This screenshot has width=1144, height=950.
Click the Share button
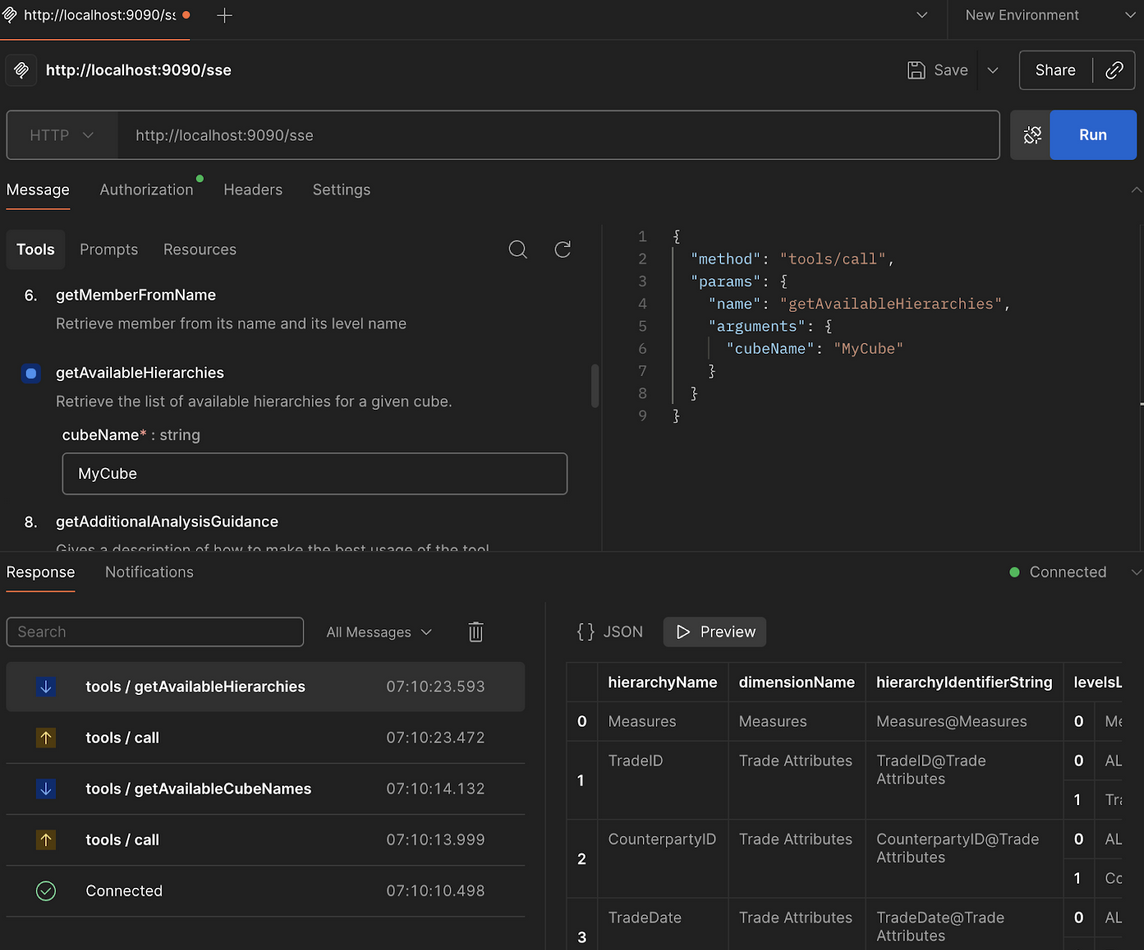(x=1055, y=70)
